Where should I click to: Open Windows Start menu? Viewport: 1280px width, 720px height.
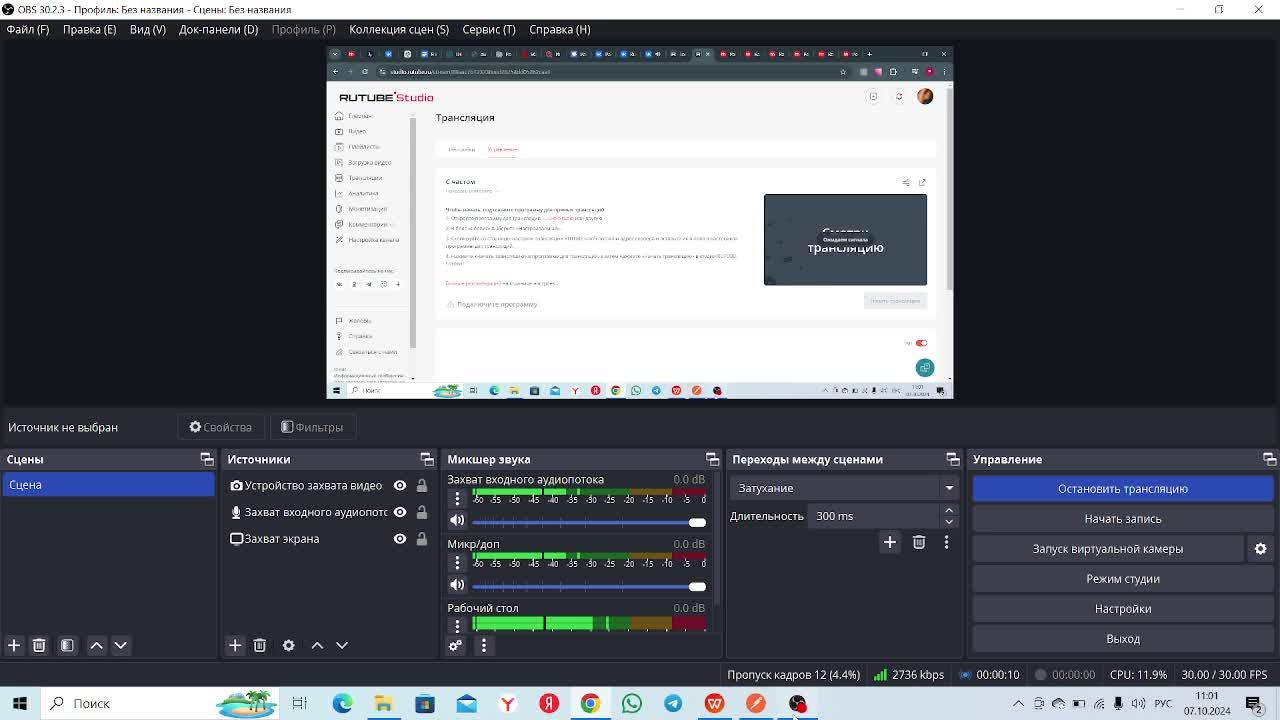[x=19, y=703]
